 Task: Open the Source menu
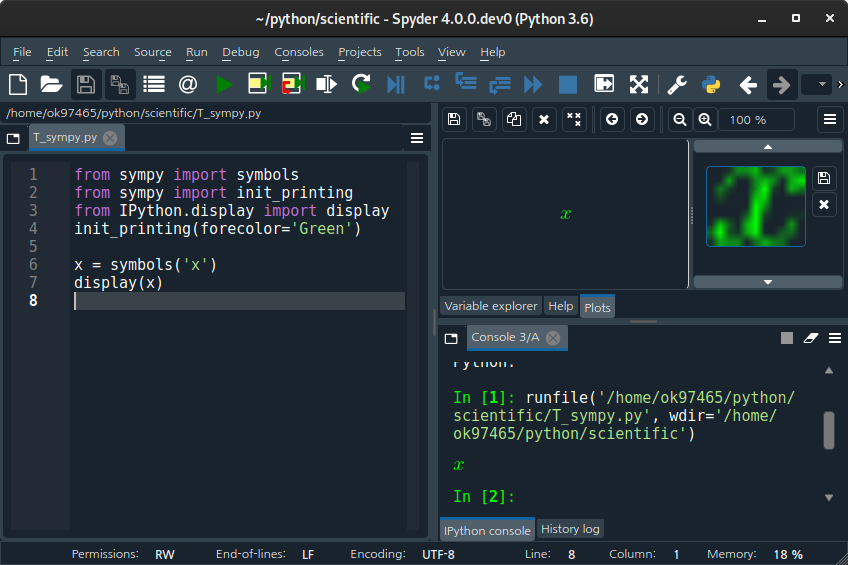(x=153, y=52)
